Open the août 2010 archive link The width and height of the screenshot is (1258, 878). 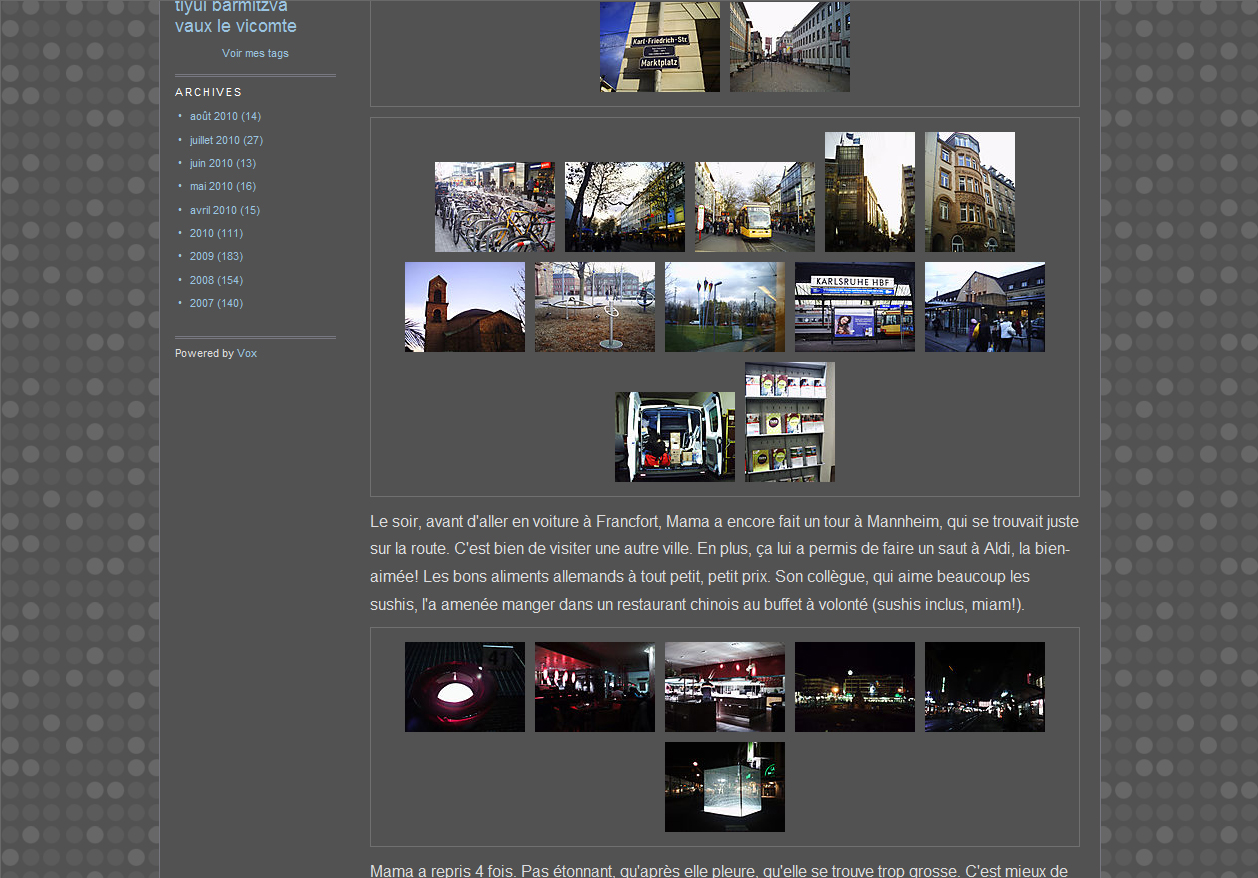point(213,117)
